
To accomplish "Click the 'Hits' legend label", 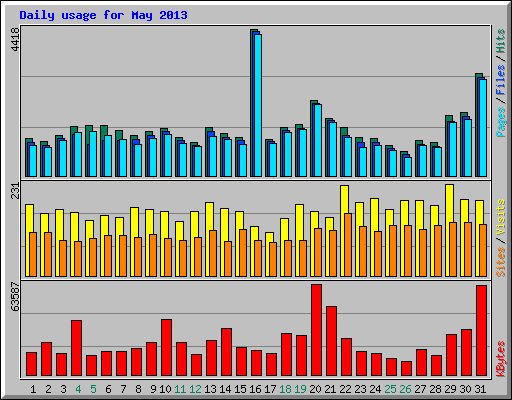I will 501,41.
